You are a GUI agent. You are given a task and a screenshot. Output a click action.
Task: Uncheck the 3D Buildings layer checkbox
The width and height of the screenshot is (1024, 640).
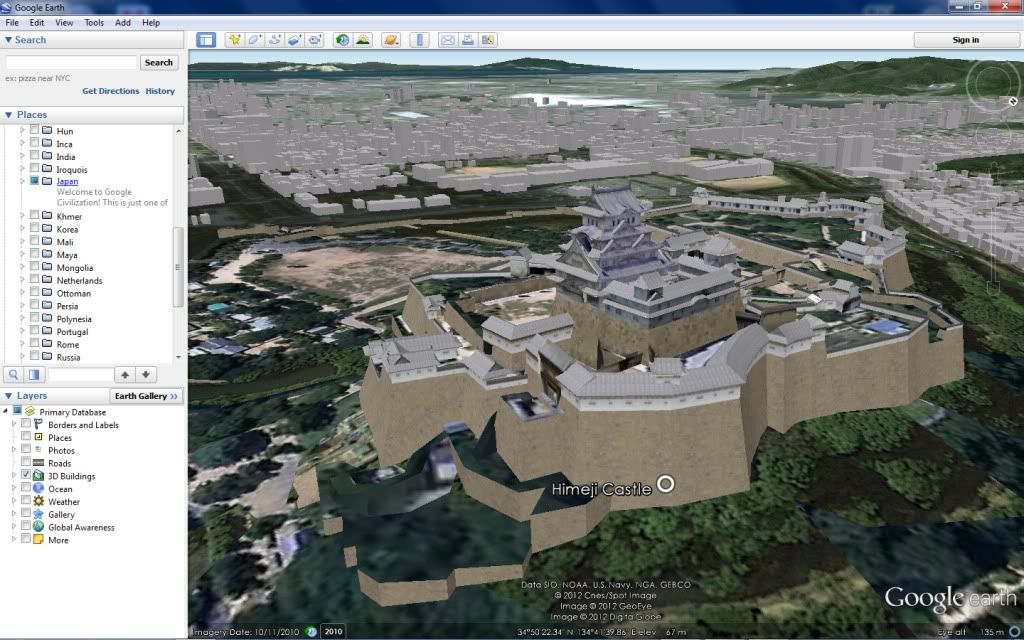26,475
